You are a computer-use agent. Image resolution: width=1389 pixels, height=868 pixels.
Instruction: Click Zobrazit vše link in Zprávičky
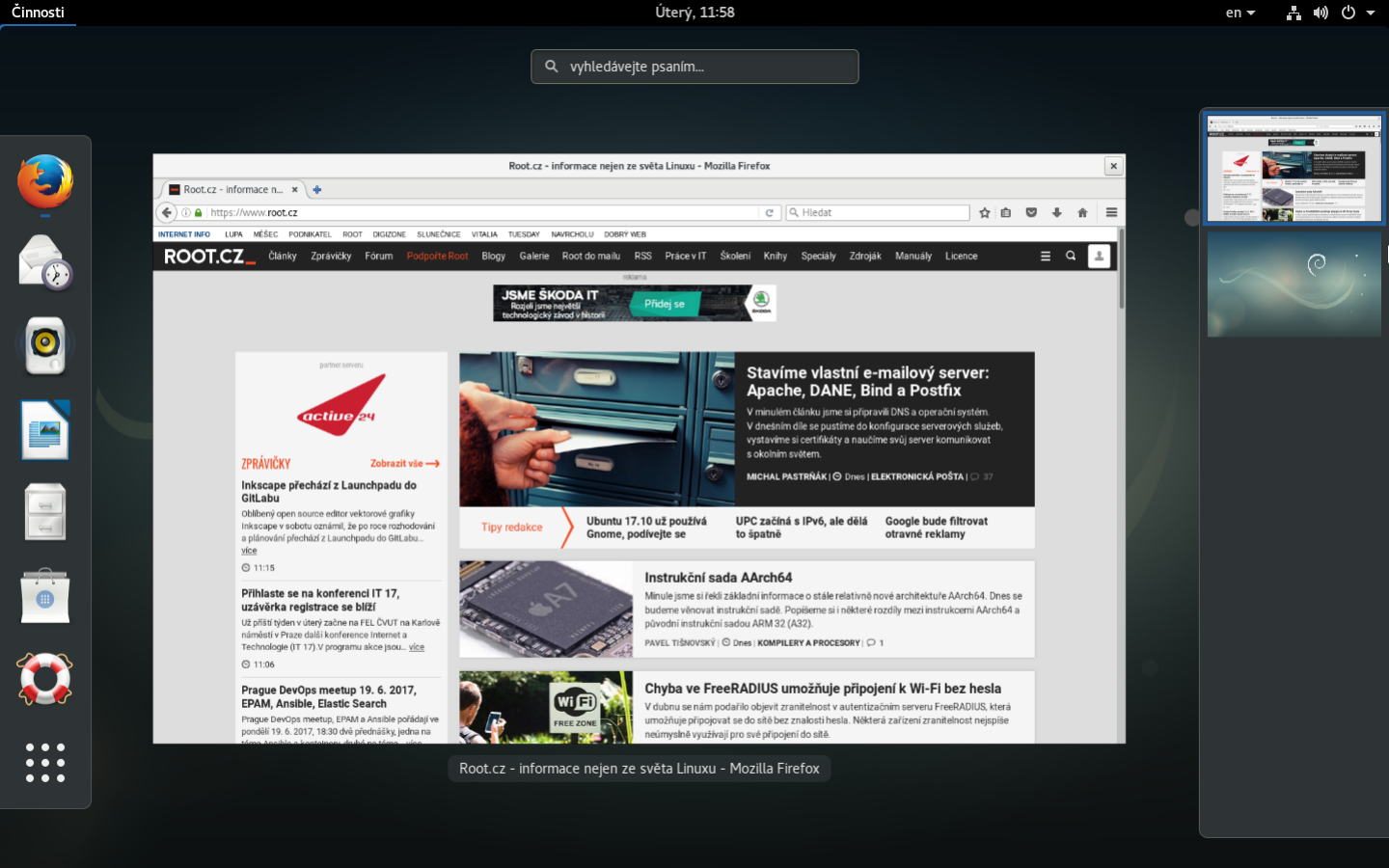click(405, 464)
